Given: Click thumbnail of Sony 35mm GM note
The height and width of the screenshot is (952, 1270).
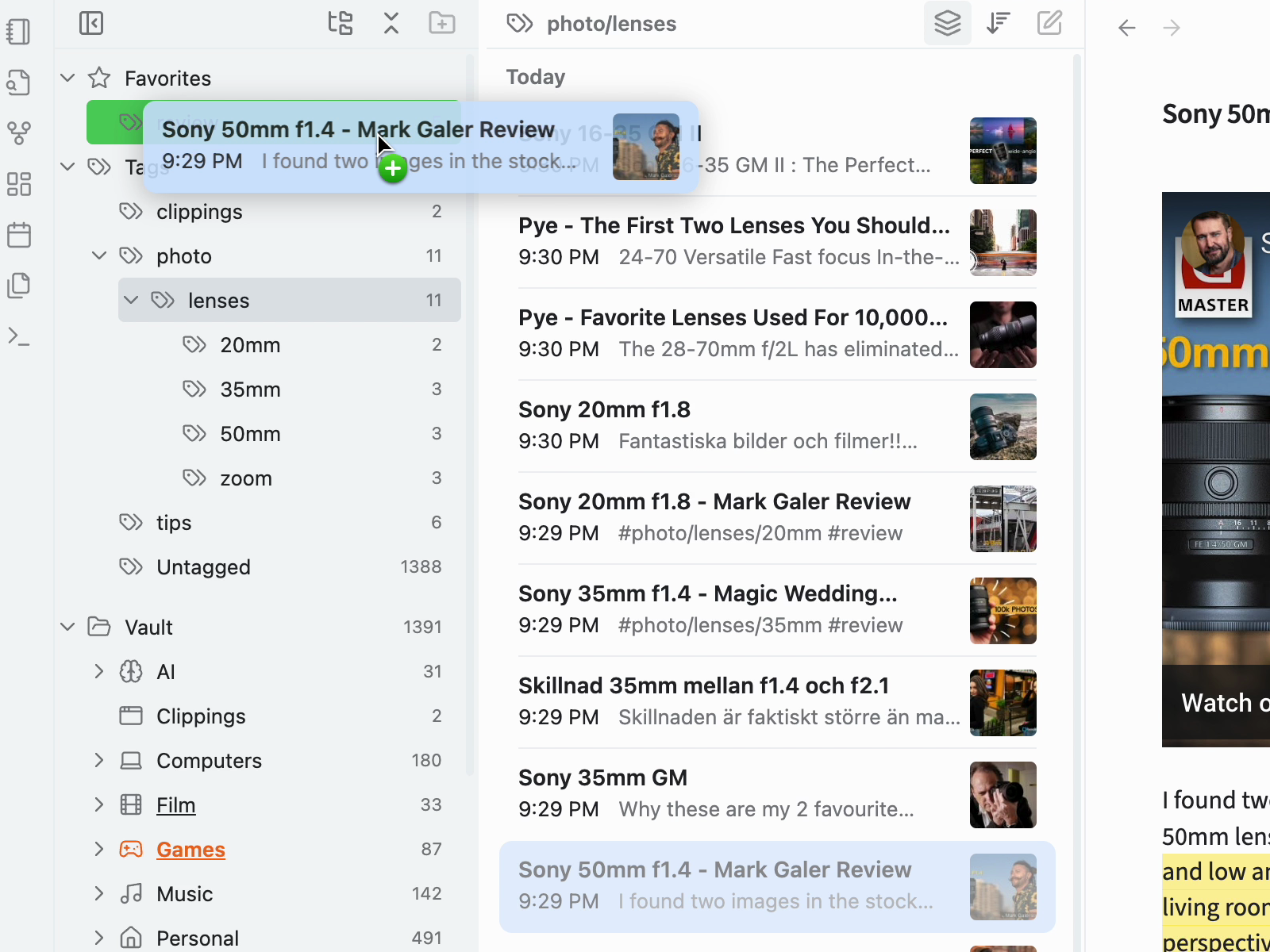Looking at the screenshot, I should point(1003,795).
